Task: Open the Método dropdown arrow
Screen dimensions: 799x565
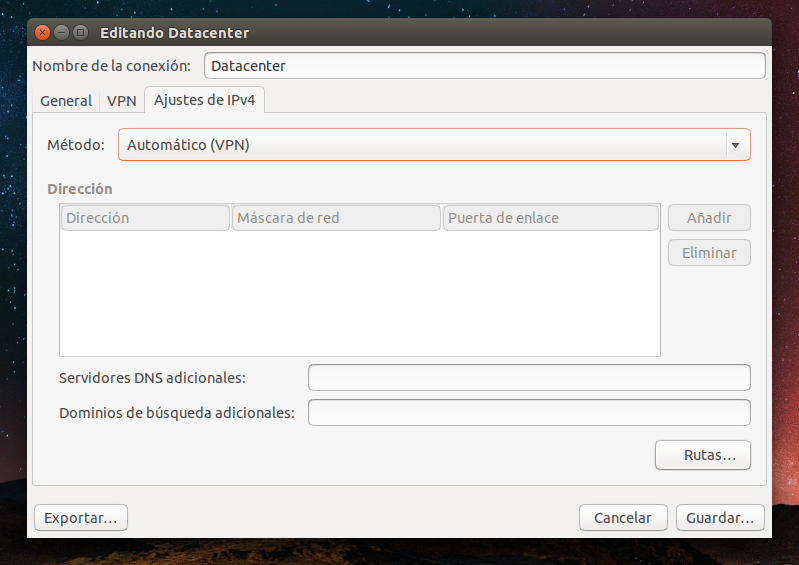Action: pyautogui.click(x=735, y=145)
